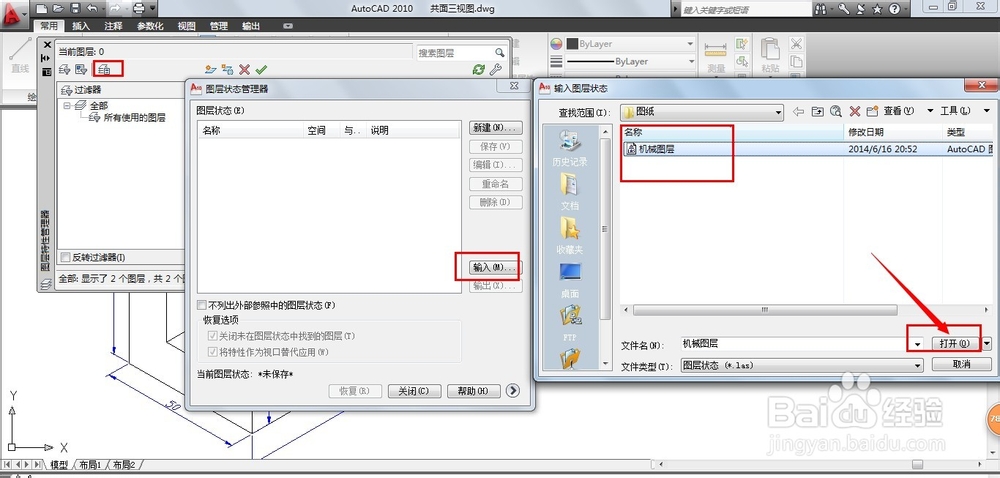
Task: Click the search the web icon in import dialog
Action: tap(836, 112)
